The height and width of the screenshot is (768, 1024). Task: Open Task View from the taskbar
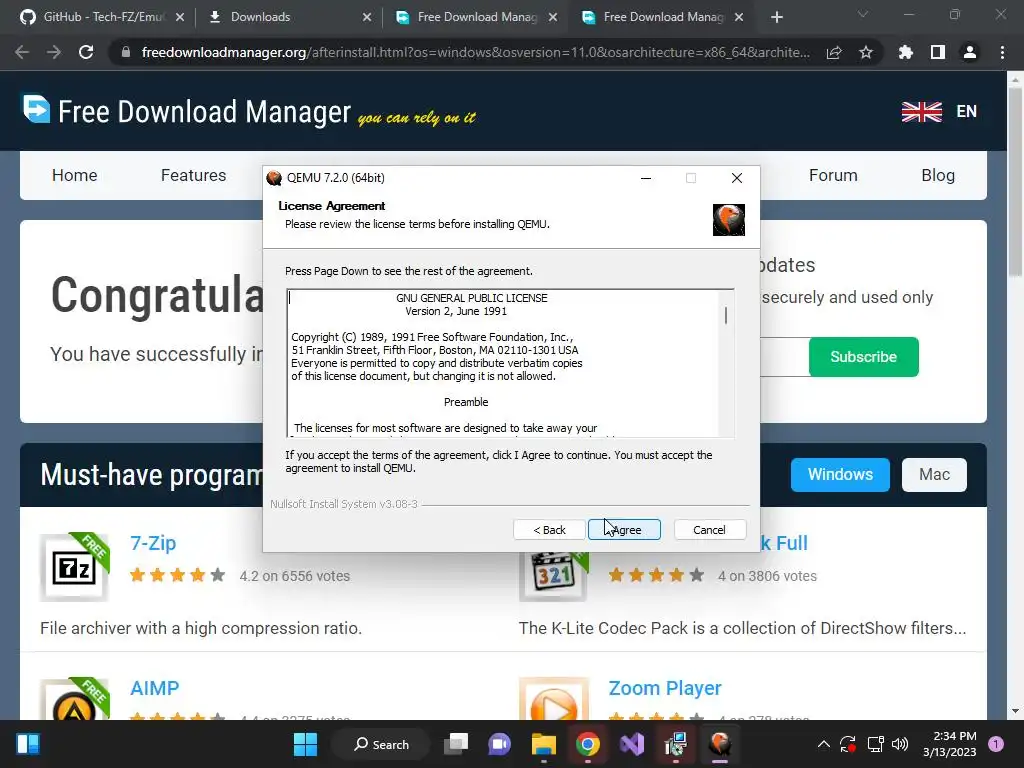point(456,744)
